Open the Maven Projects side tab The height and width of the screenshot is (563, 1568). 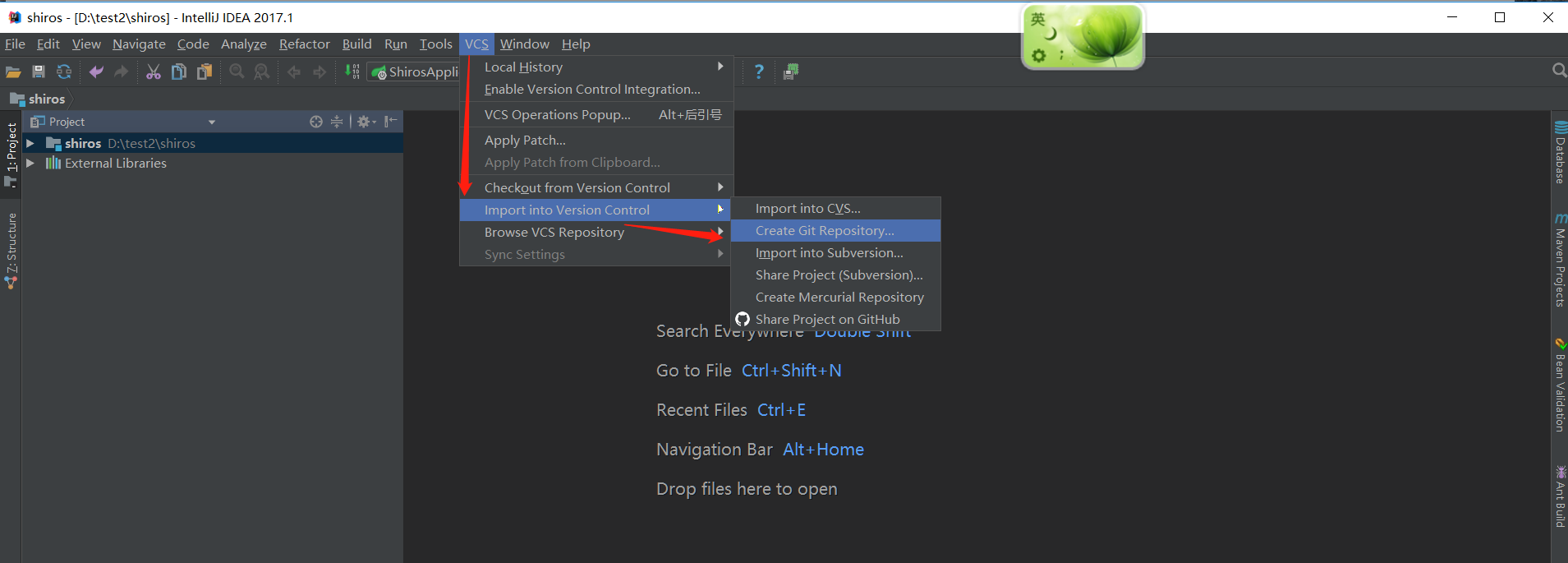click(1560, 261)
